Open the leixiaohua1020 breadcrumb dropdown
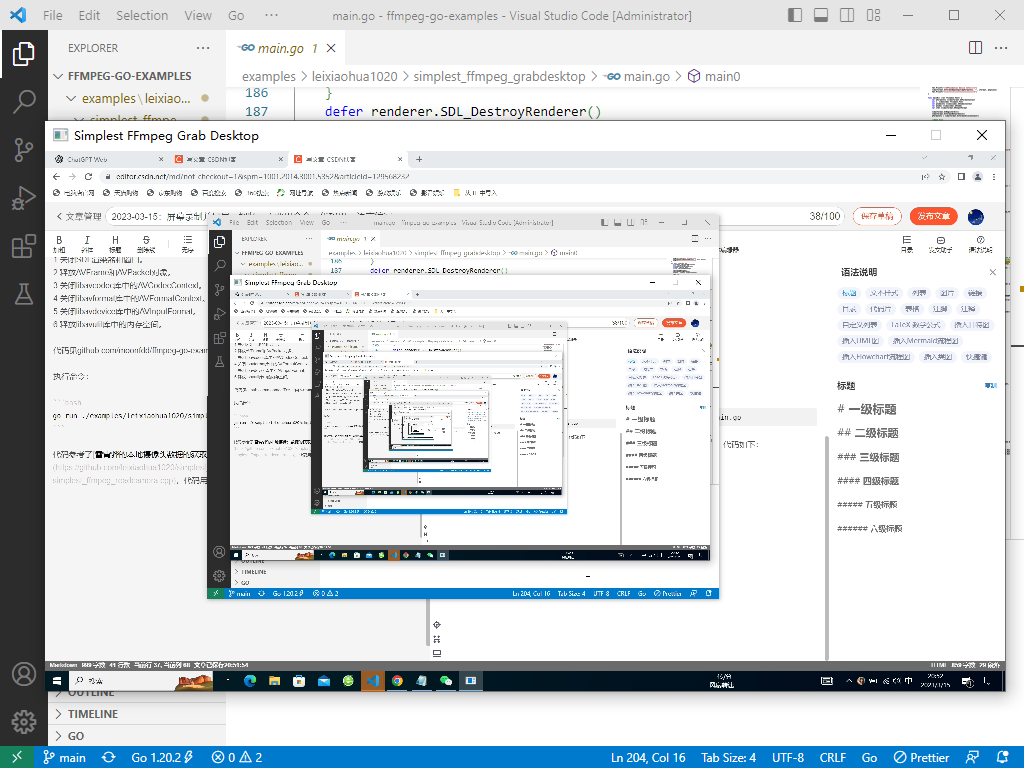The height and width of the screenshot is (768, 1024). (355, 76)
